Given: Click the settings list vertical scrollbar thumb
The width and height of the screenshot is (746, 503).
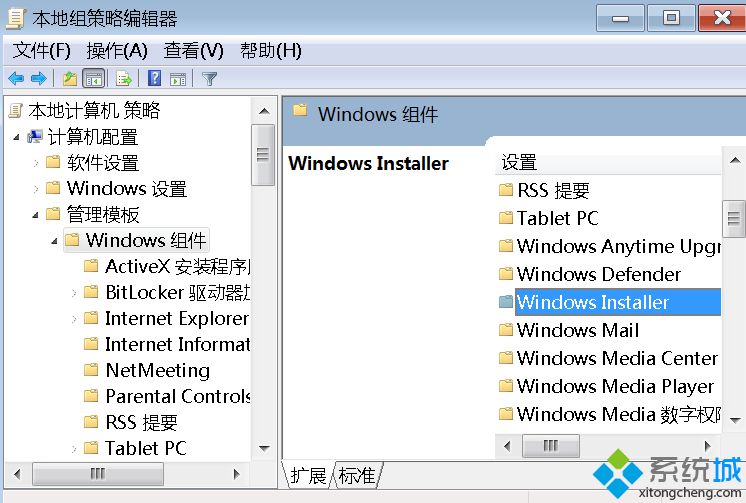Looking at the screenshot, I should (735, 218).
